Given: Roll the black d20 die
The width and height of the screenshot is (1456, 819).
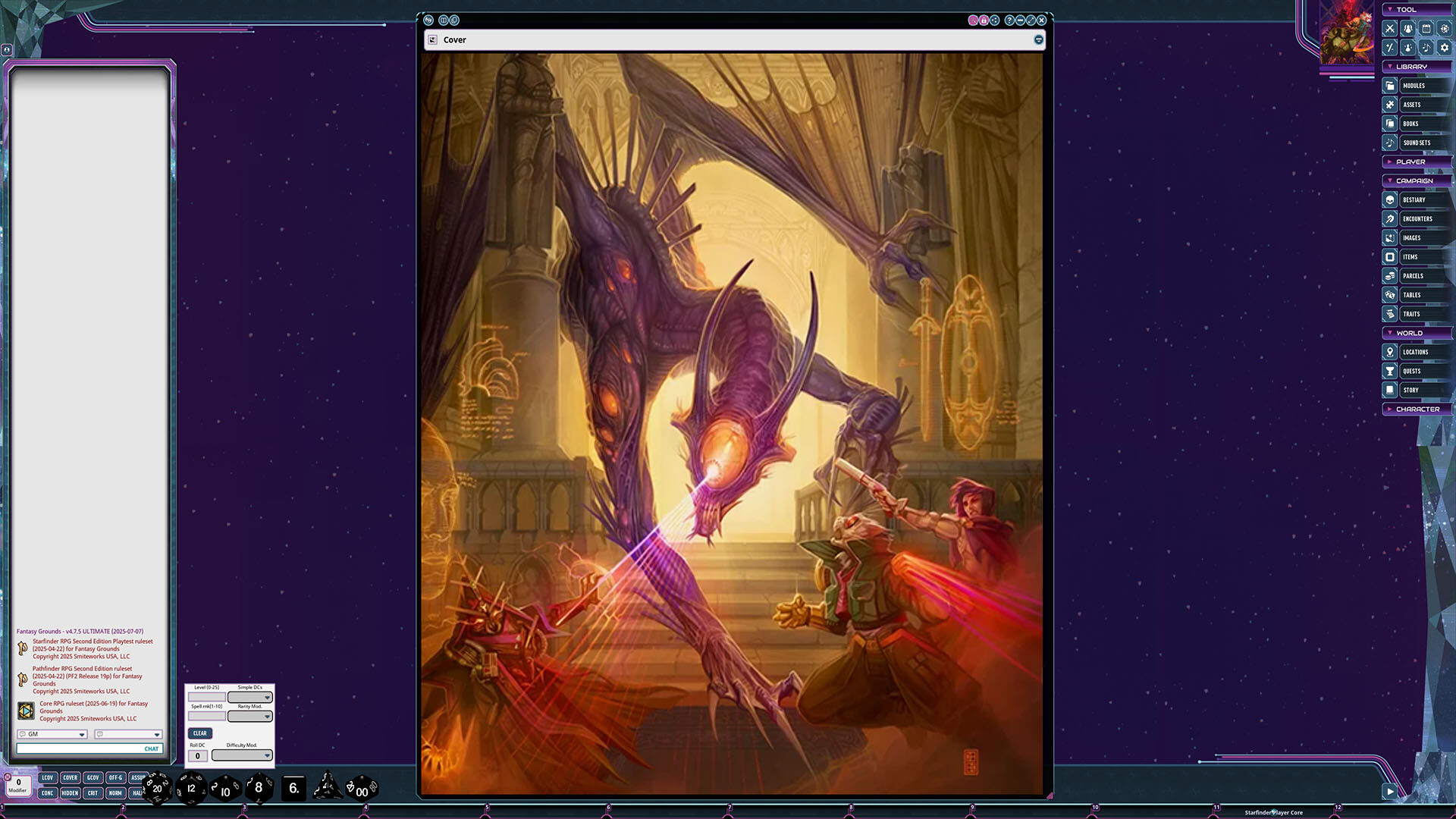Looking at the screenshot, I should (155, 787).
